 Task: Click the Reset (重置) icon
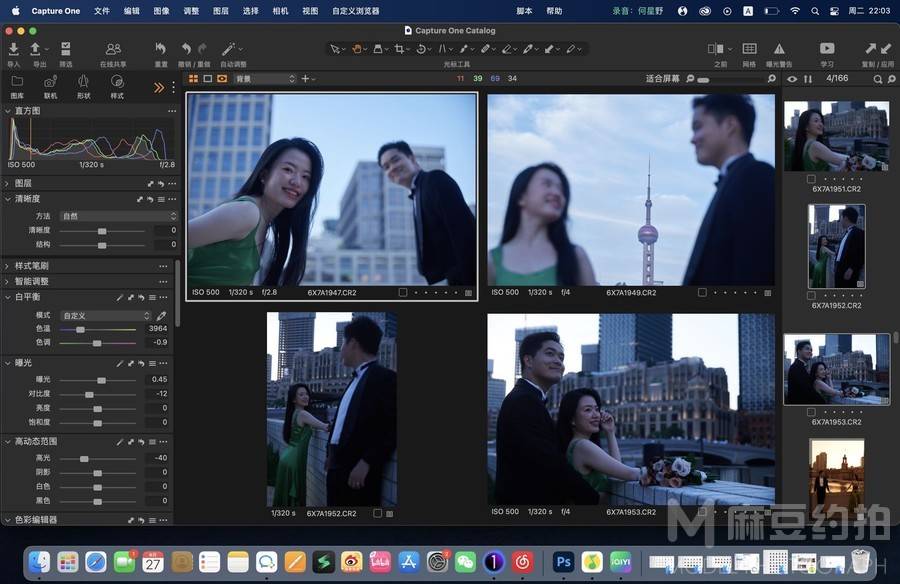161,49
